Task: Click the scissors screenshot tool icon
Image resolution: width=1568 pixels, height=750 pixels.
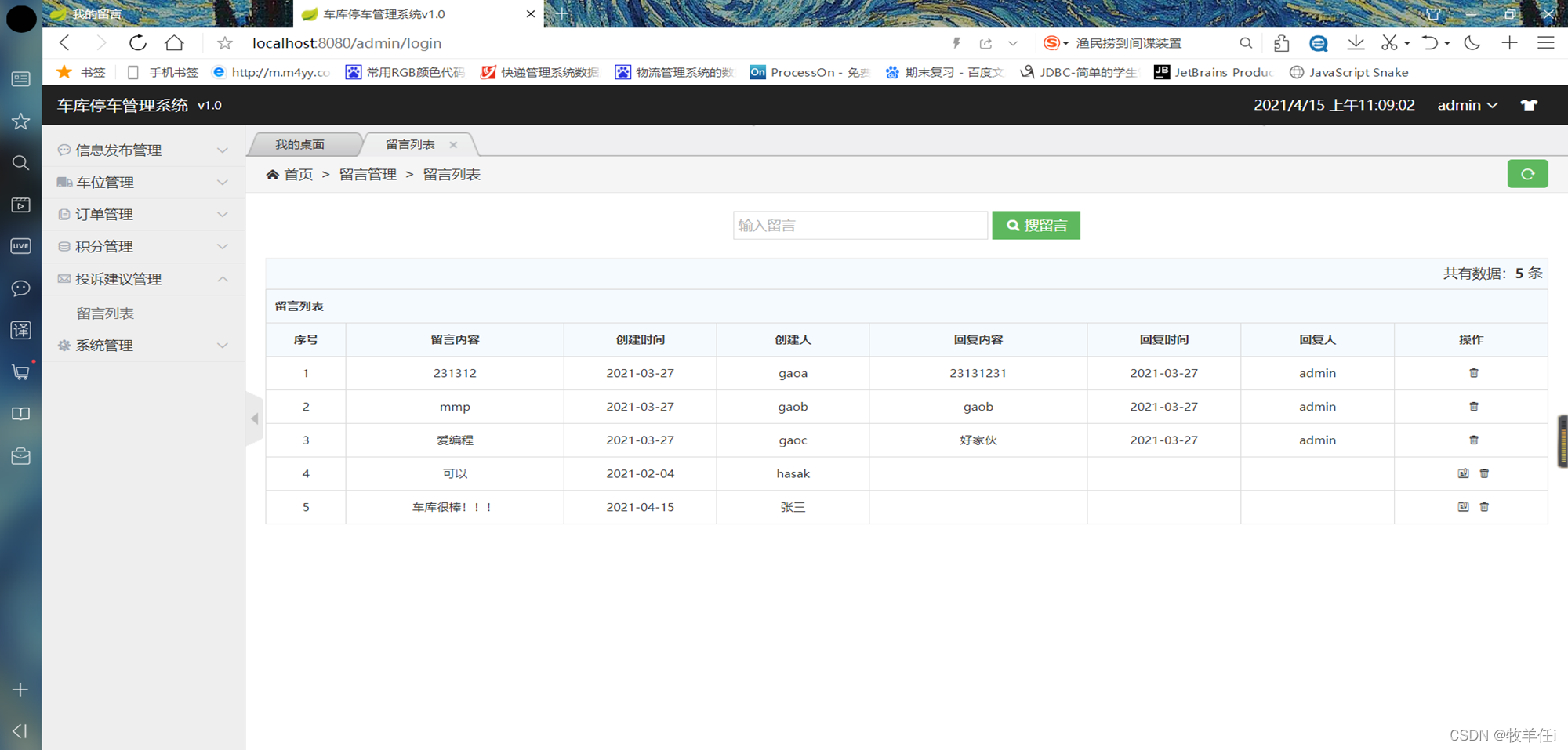Action: (1389, 43)
